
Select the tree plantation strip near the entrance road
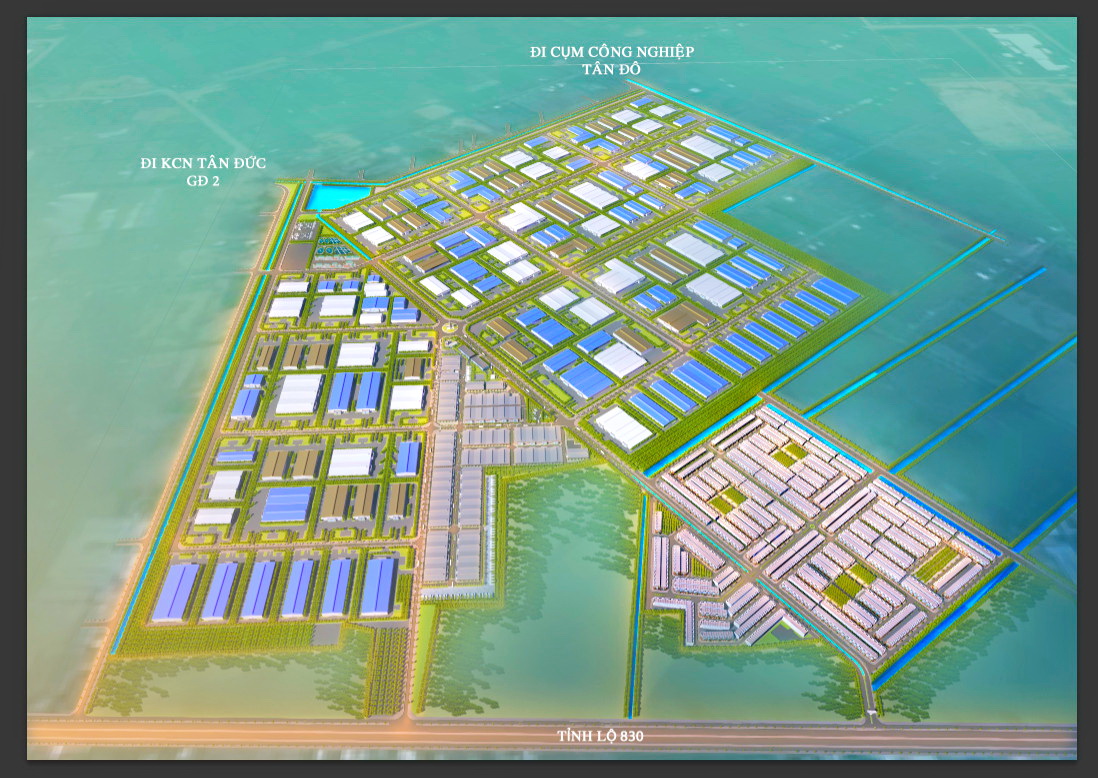pos(386,670)
